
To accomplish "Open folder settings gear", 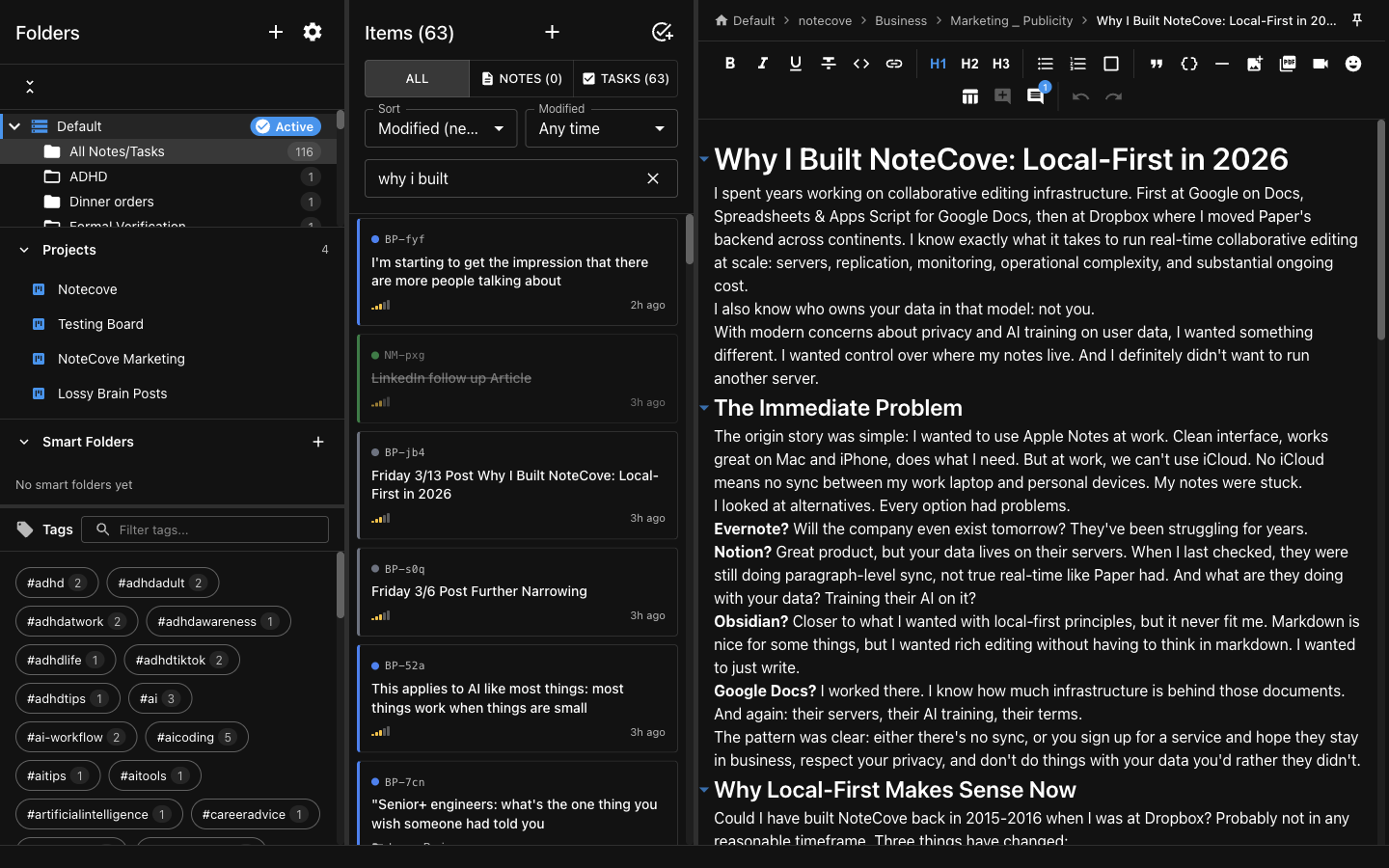I will (x=313, y=32).
